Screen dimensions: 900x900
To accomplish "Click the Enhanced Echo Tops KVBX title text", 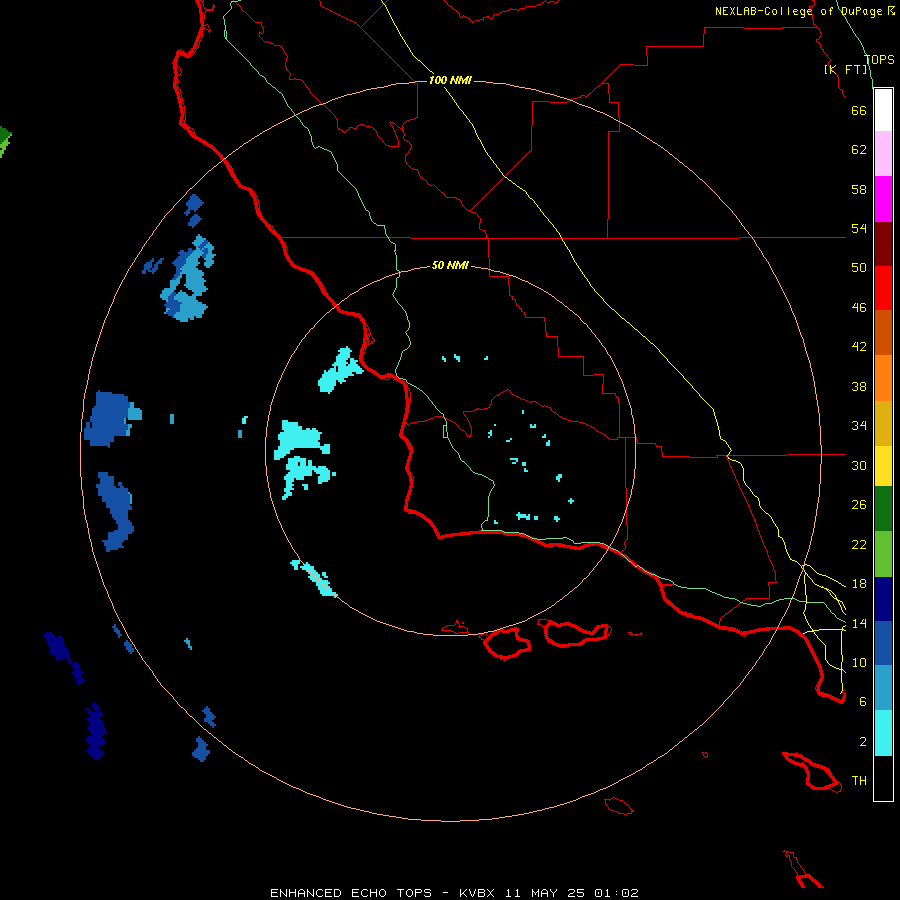I will (454, 893).
